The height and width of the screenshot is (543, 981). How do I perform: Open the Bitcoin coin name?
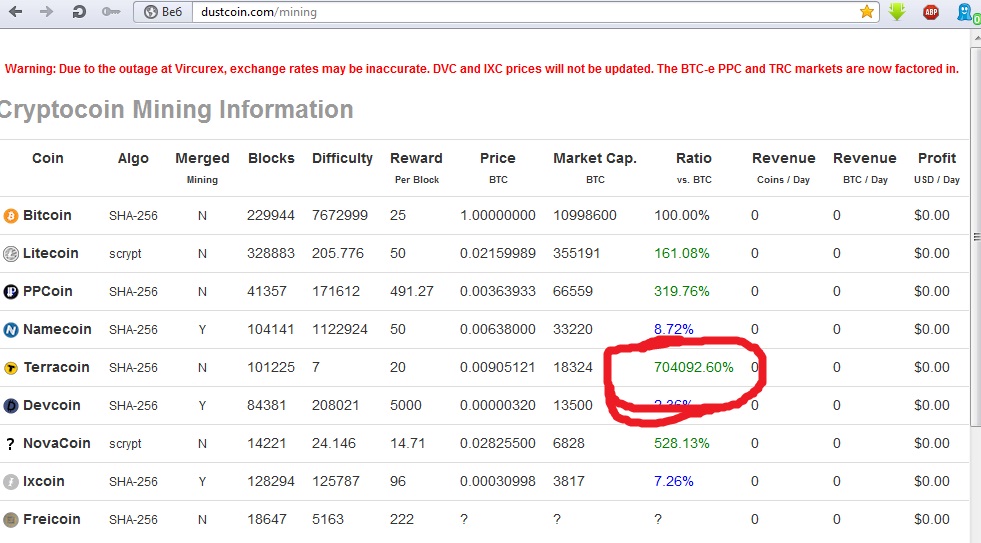[47, 215]
